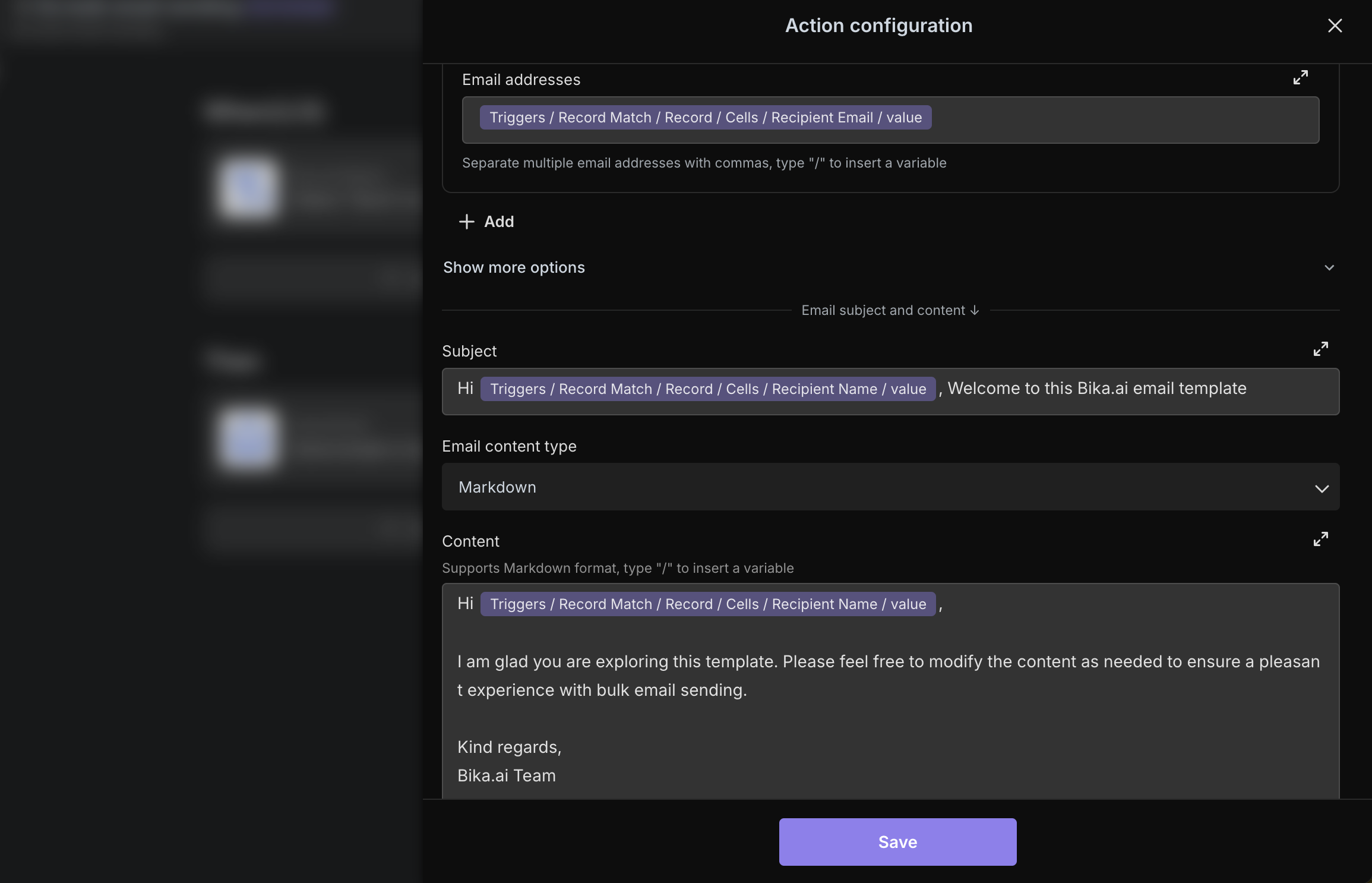The image size is (1372, 883).
Task: Expand Show more options section
Action: click(890, 267)
